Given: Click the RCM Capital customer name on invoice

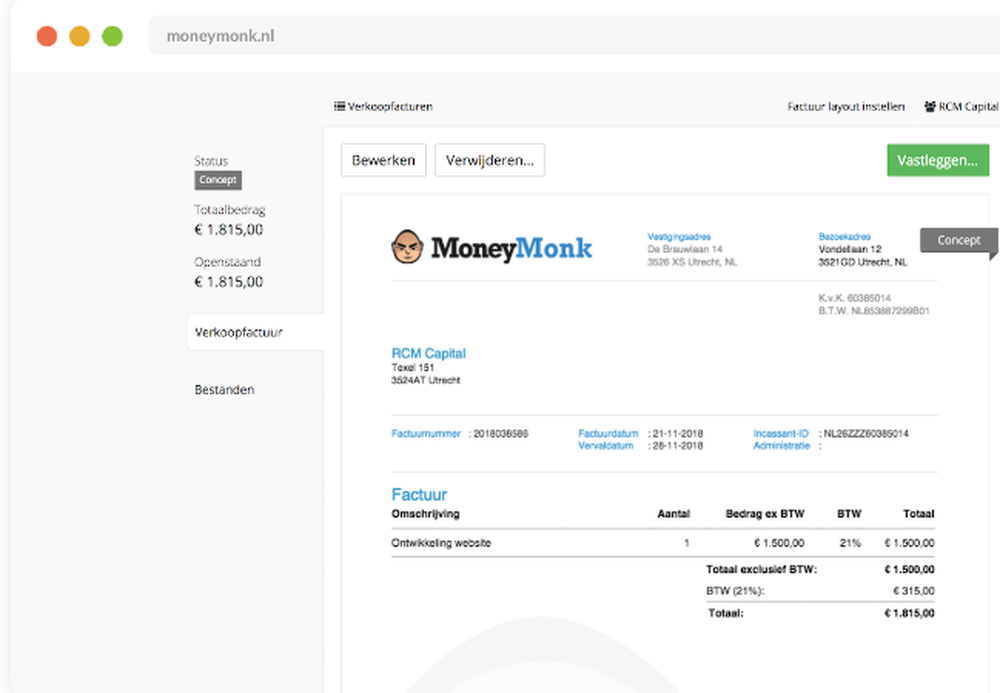Looking at the screenshot, I should (429, 353).
